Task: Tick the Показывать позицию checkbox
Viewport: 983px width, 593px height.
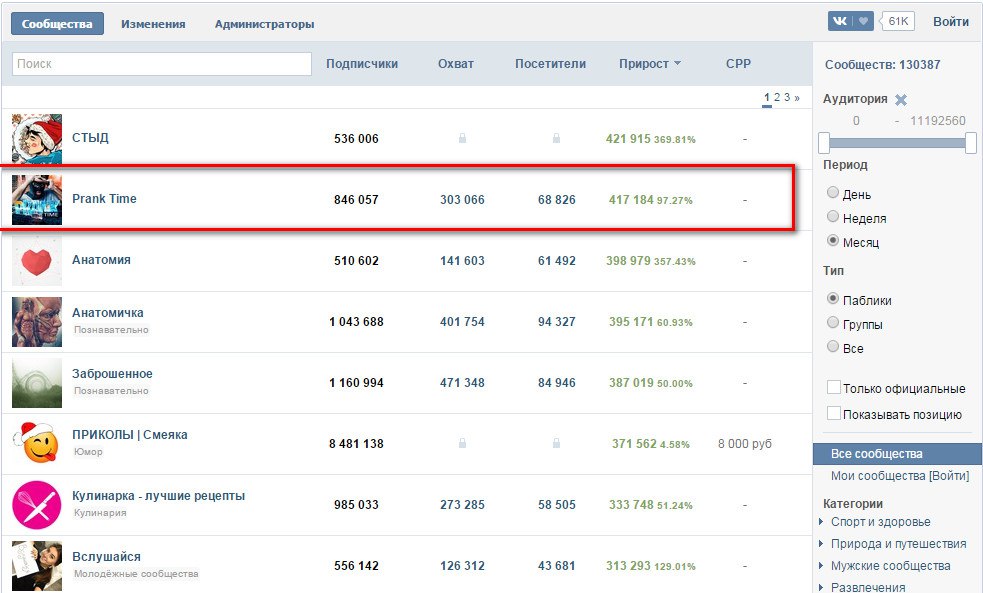Action: click(x=834, y=414)
